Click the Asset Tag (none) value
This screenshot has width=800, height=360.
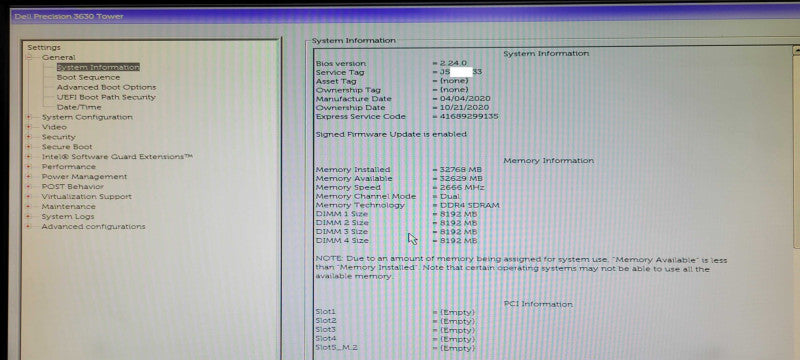[454, 81]
